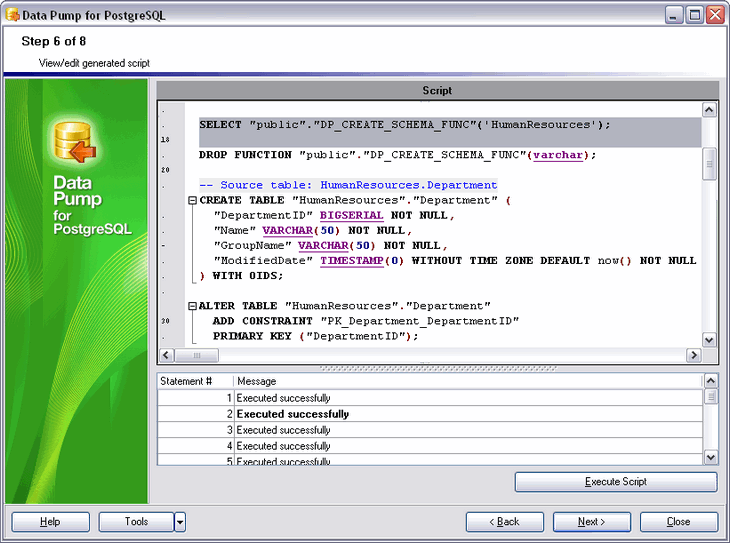Go to the Next step
This screenshot has width=730, height=543.
pyautogui.click(x=591, y=522)
